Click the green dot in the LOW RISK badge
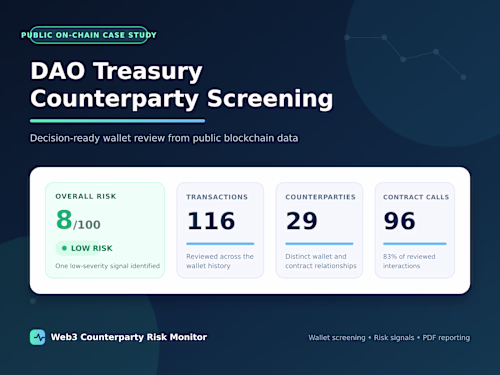This screenshot has width=500, height=375. point(64,248)
